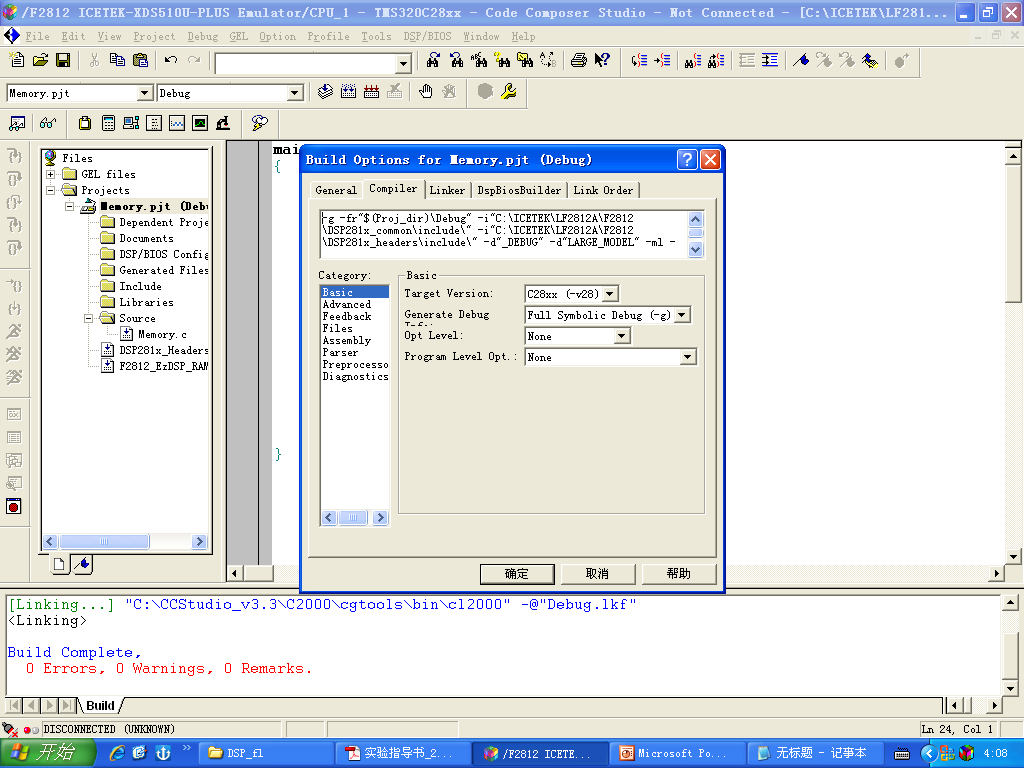Image resolution: width=1024 pixels, height=768 pixels.
Task: Open the GEL menu
Action: coord(238,37)
